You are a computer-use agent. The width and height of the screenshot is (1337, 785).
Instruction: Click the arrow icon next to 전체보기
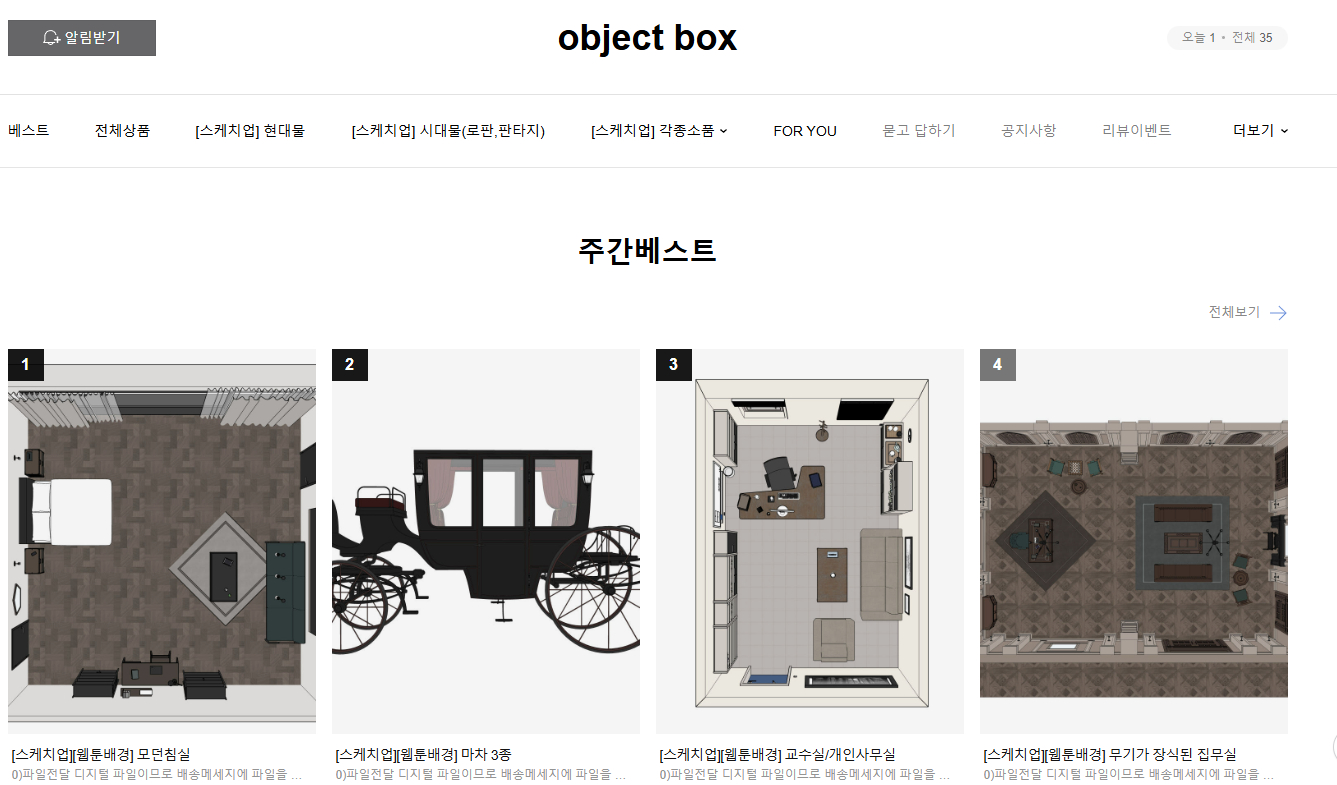click(x=1278, y=313)
